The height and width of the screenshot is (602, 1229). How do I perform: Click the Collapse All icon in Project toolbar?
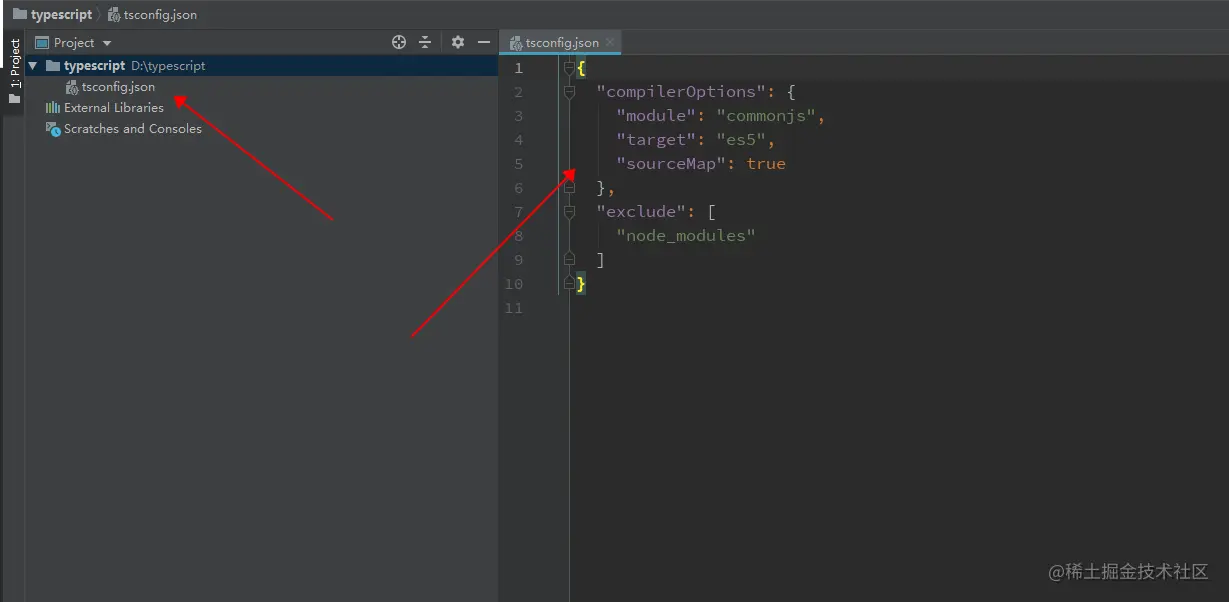424,42
